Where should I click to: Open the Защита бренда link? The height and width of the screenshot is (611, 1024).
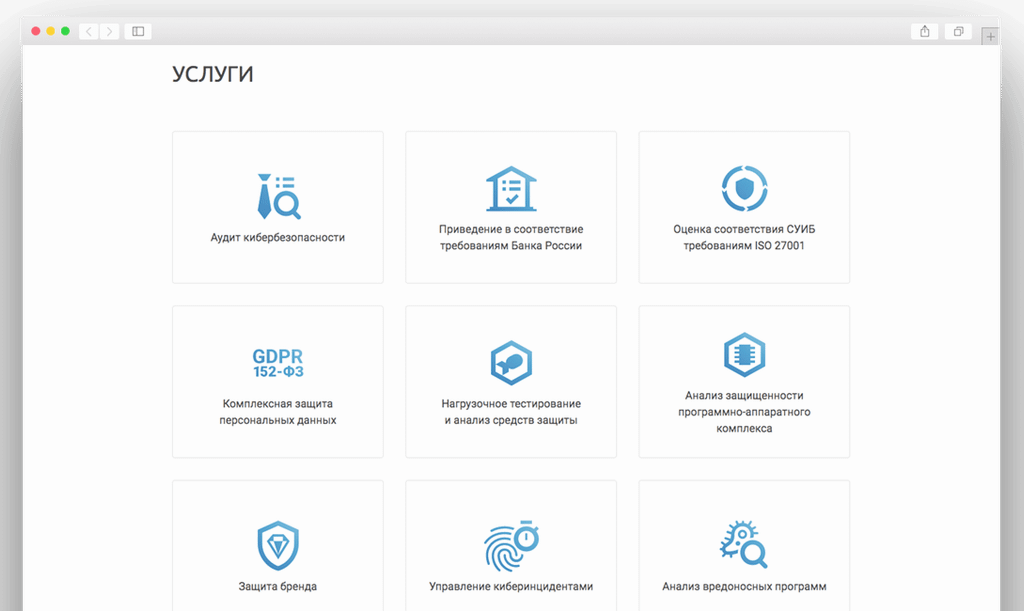click(278, 586)
